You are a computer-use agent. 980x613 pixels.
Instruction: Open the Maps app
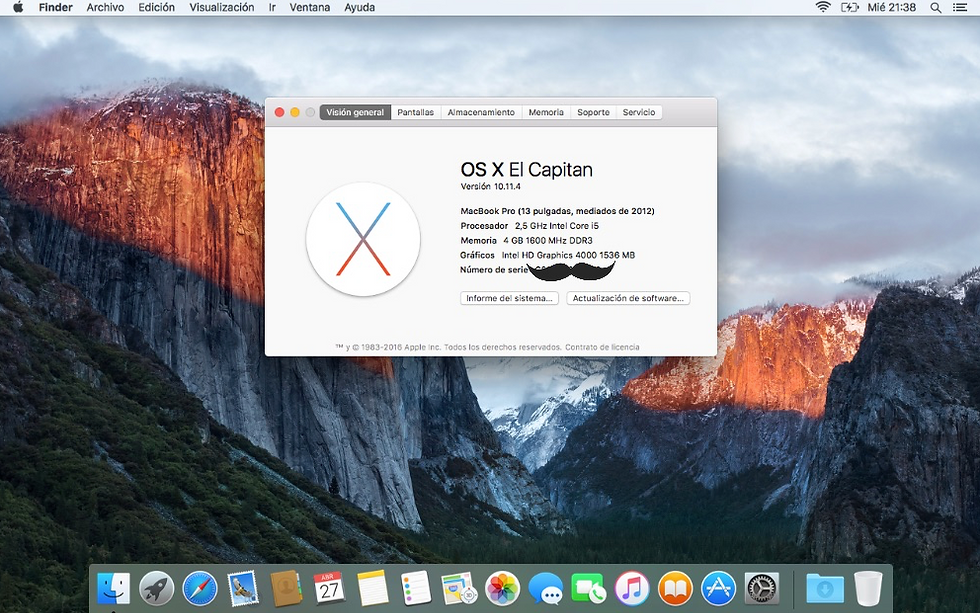click(x=459, y=588)
